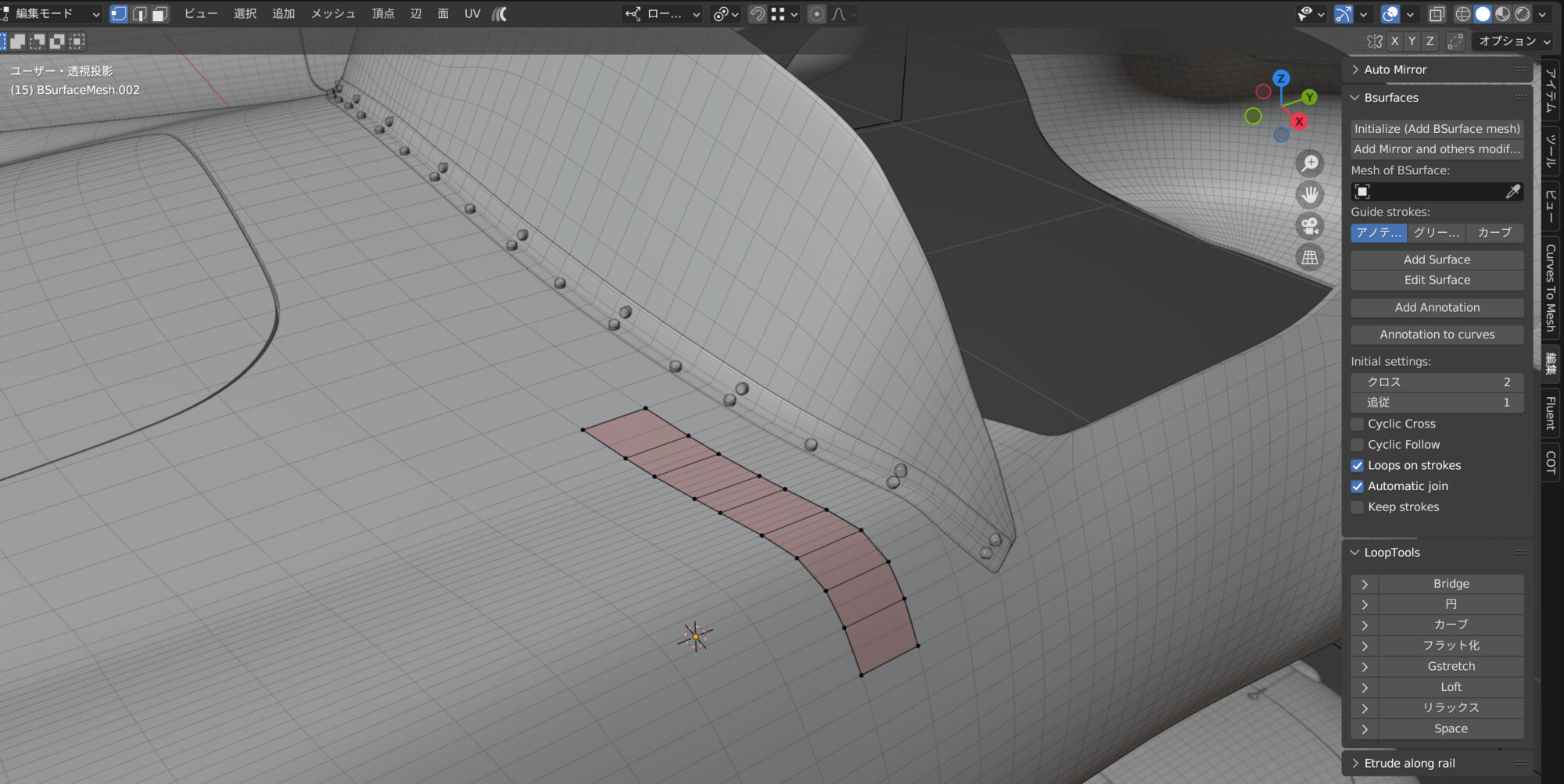Screen dimensions: 1564x784
Task: Toggle proportional editing icon
Action: tap(816, 14)
